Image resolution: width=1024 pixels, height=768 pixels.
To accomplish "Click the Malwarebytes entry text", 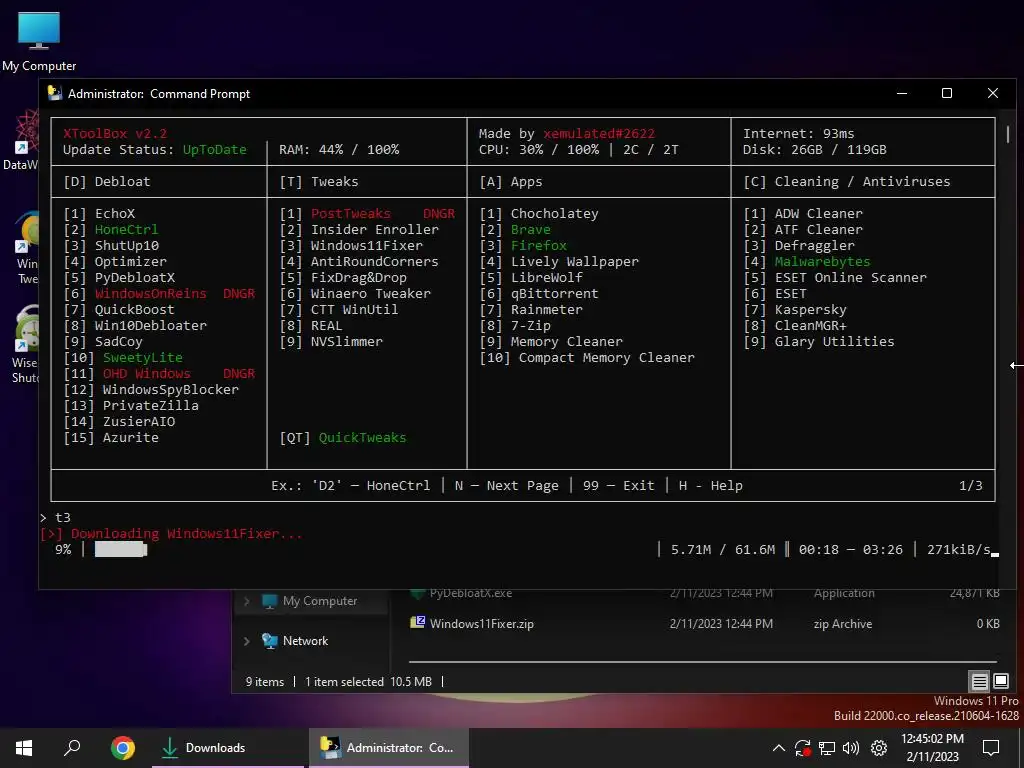I will (822, 261).
